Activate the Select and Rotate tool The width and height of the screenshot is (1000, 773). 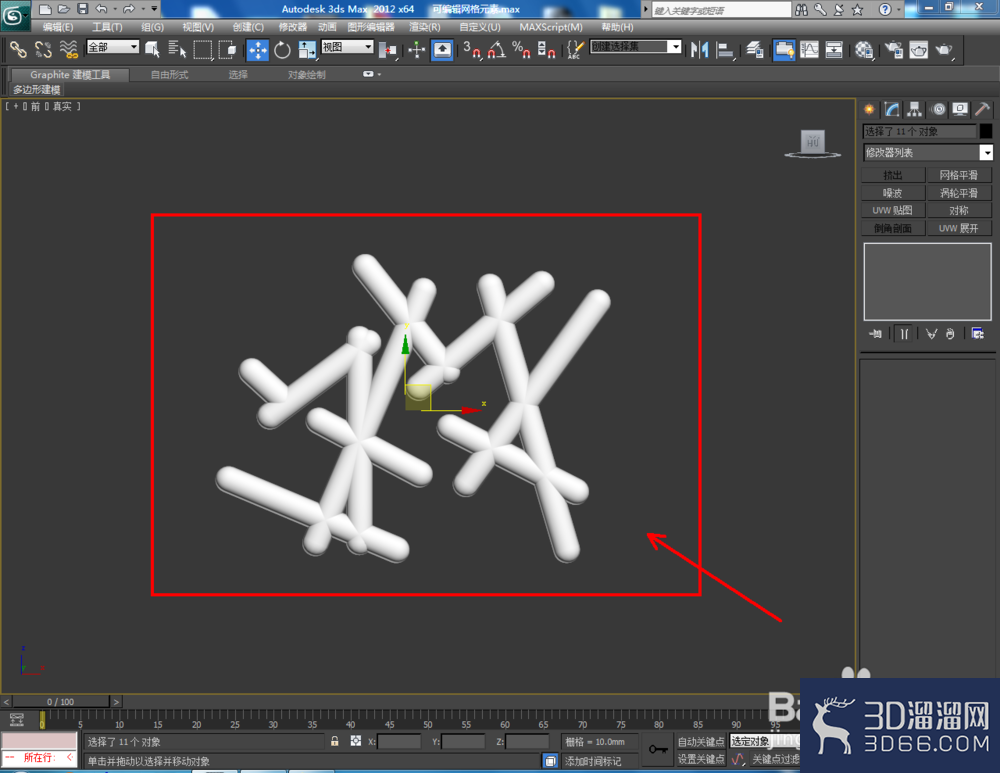coord(282,49)
